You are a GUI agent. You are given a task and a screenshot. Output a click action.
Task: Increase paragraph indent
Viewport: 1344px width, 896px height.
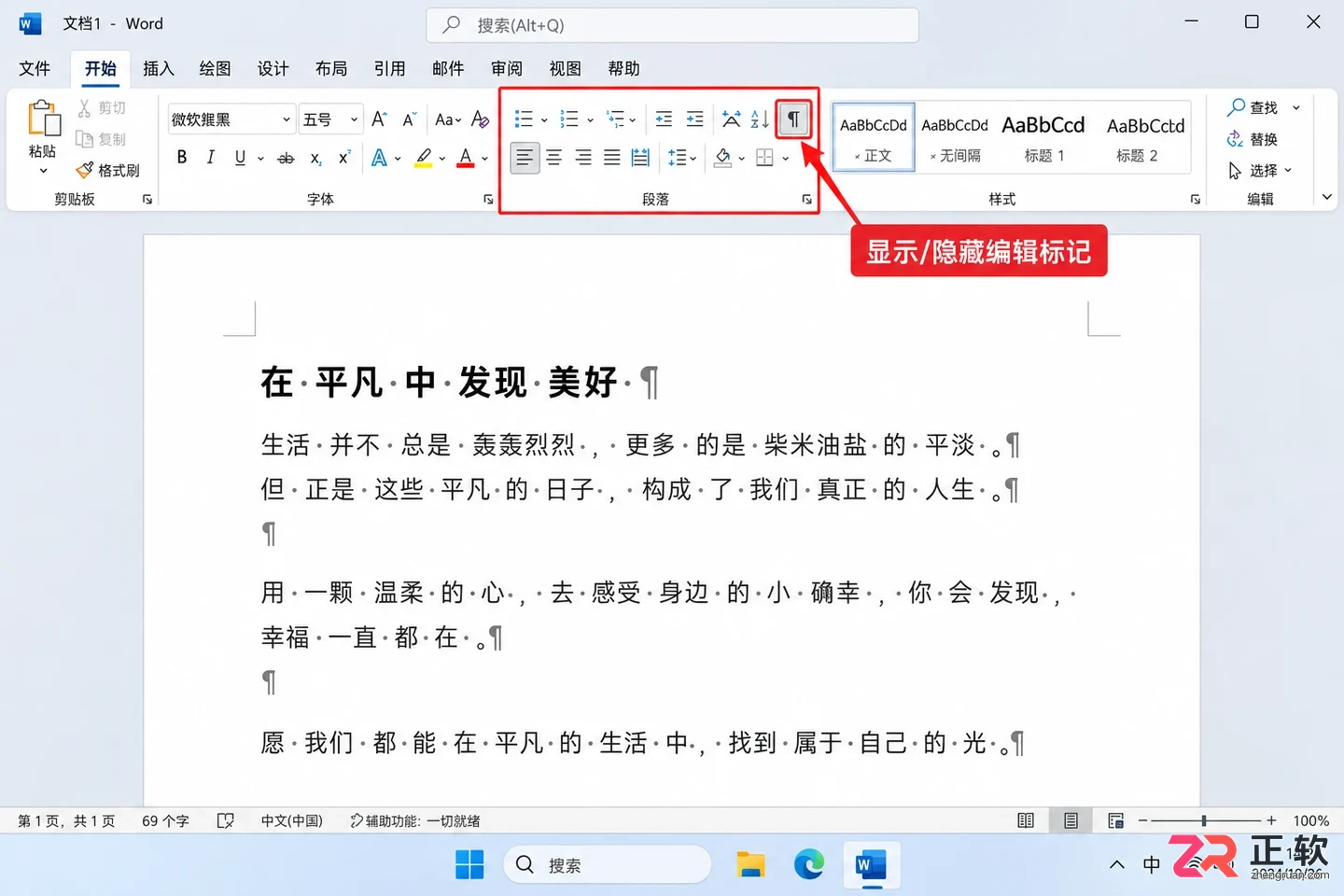click(695, 119)
